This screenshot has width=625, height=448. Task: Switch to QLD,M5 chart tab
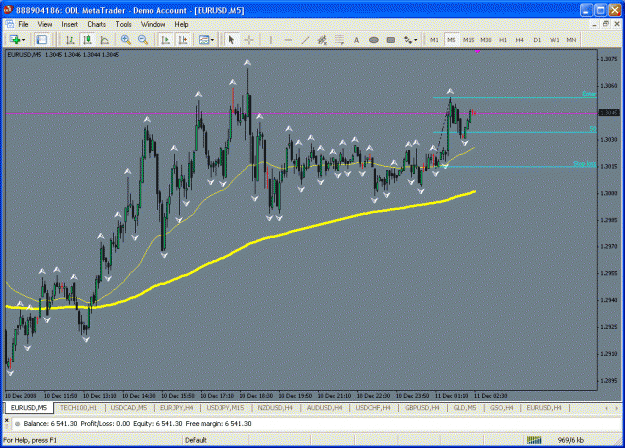pyautogui.click(x=465, y=408)
